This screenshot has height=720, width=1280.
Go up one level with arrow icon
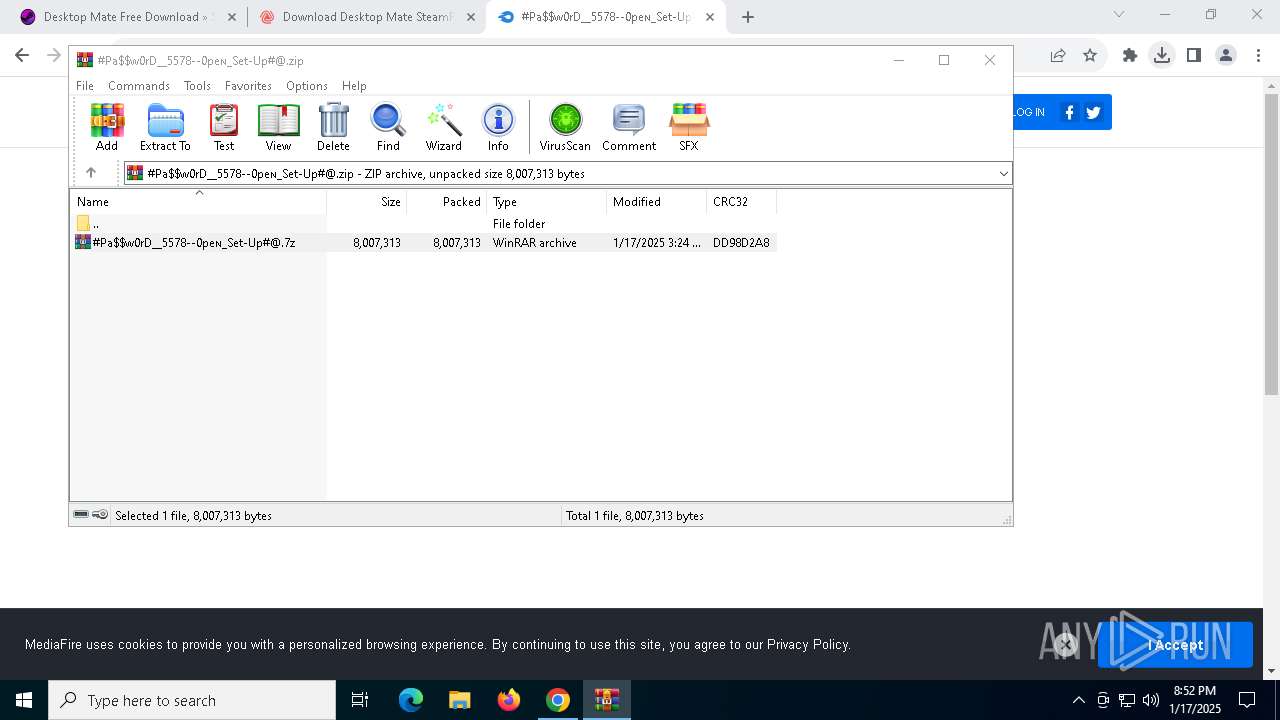pos(91,173)
